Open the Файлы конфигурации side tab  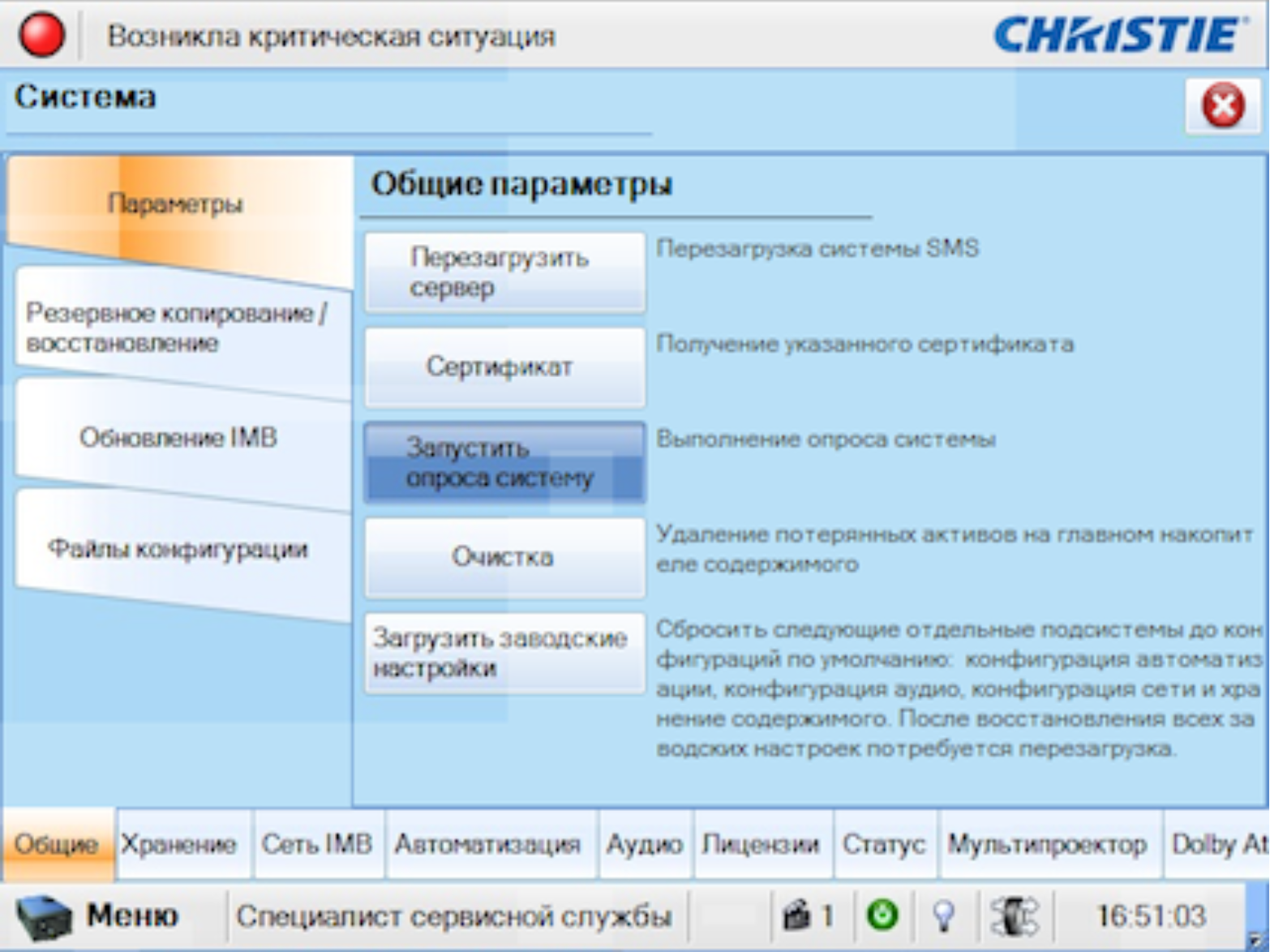178,550
